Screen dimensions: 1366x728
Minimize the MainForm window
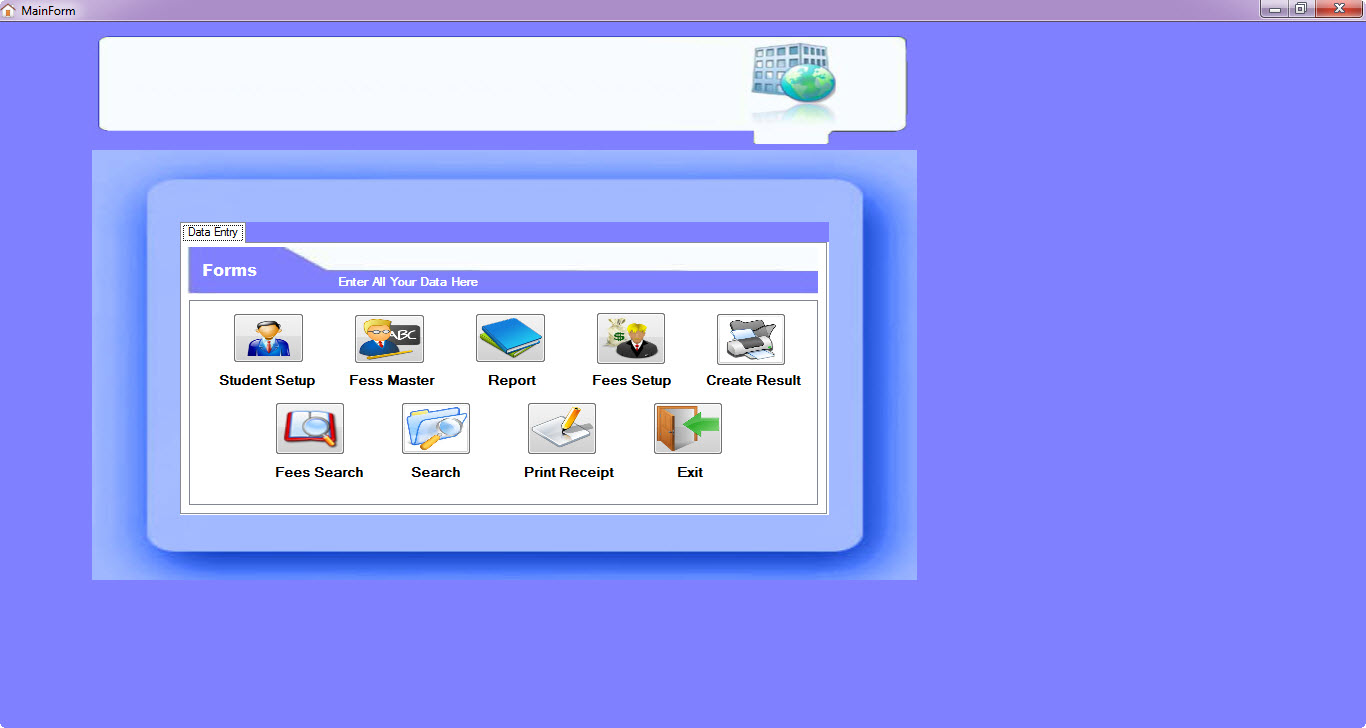1274,9
